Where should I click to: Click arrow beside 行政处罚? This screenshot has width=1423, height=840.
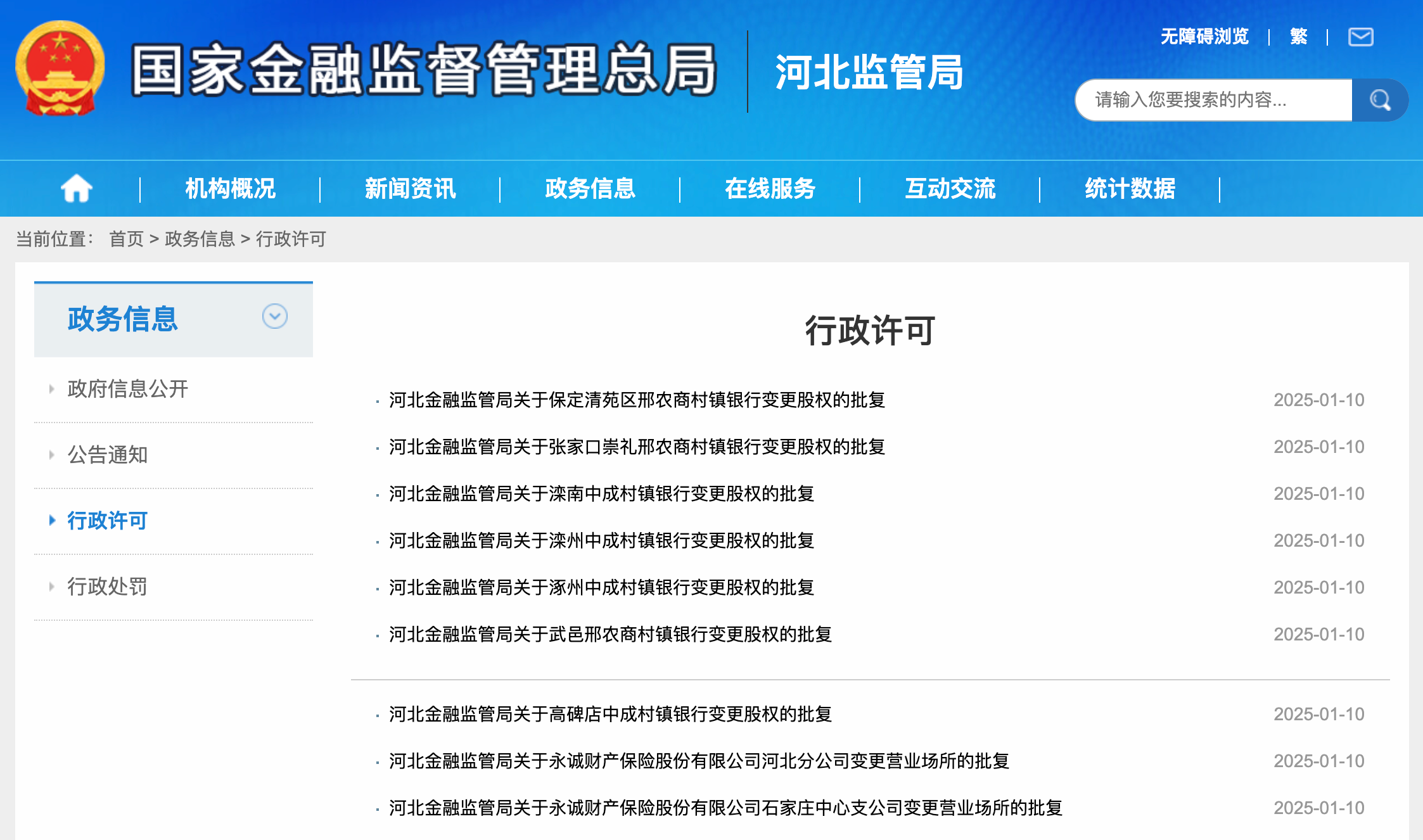(52, 587)
